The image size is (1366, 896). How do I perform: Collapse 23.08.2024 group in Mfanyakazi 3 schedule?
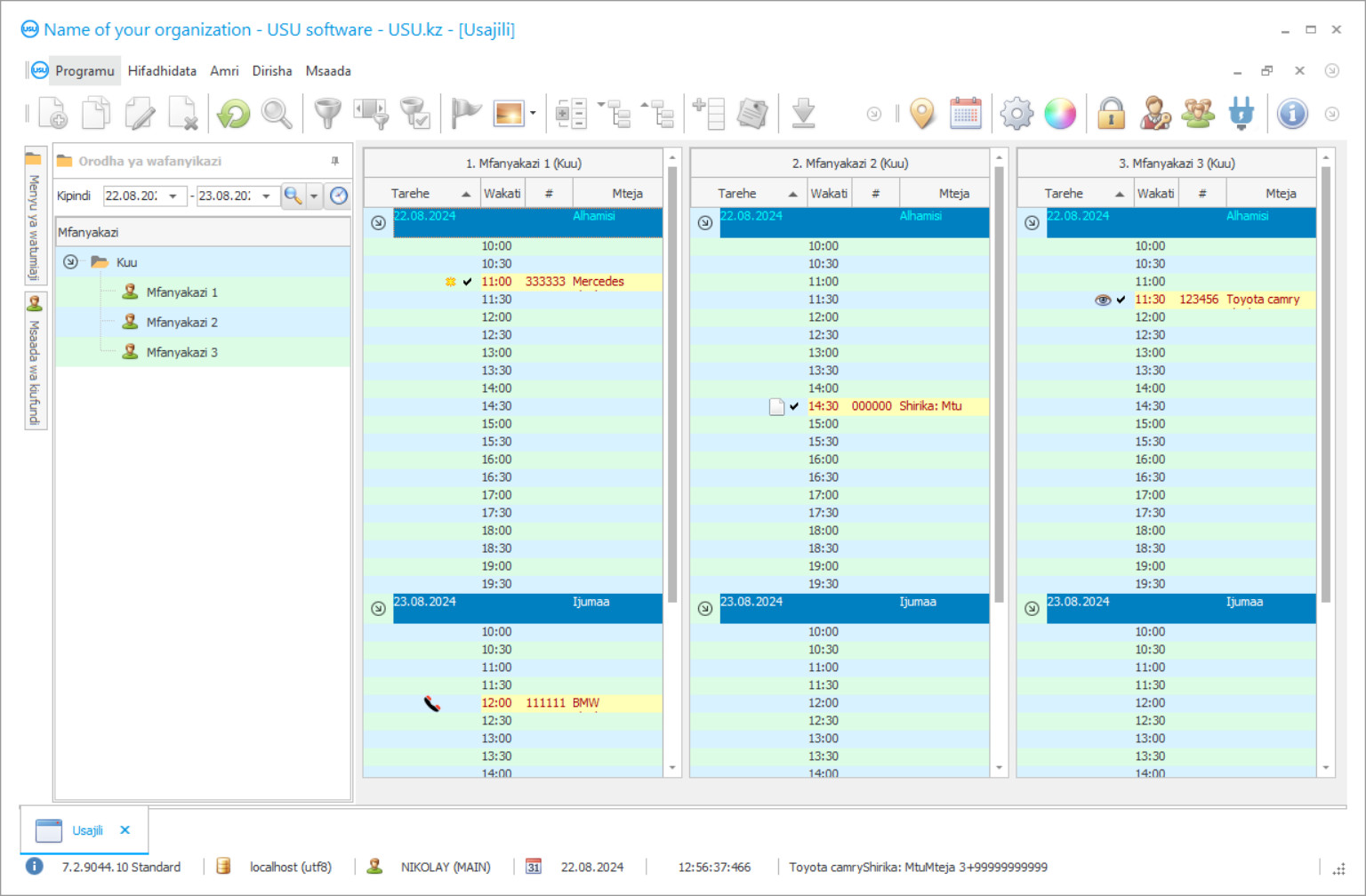point(1032,609)
